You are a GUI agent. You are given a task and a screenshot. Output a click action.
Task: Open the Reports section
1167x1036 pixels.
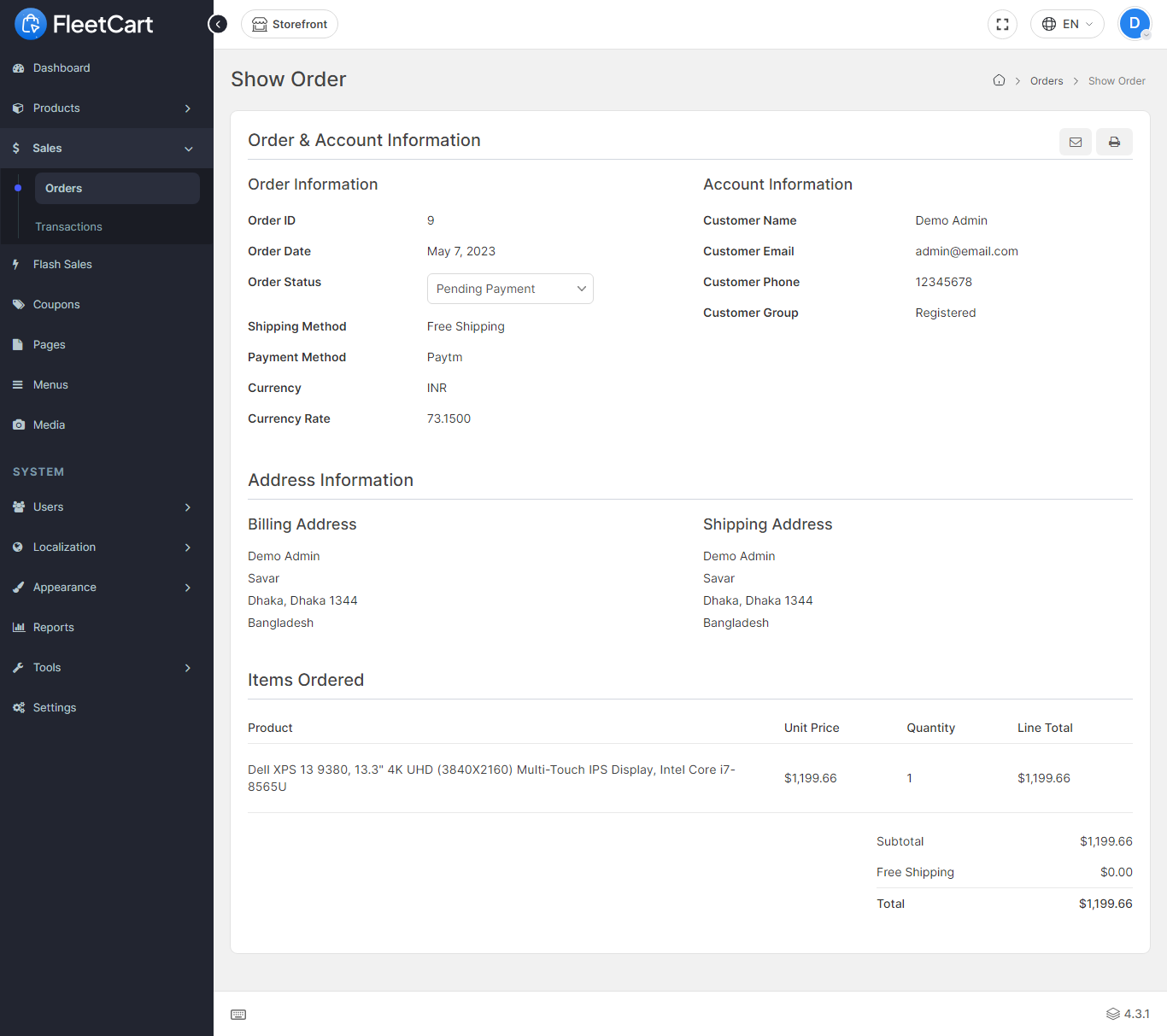[107, 628]
